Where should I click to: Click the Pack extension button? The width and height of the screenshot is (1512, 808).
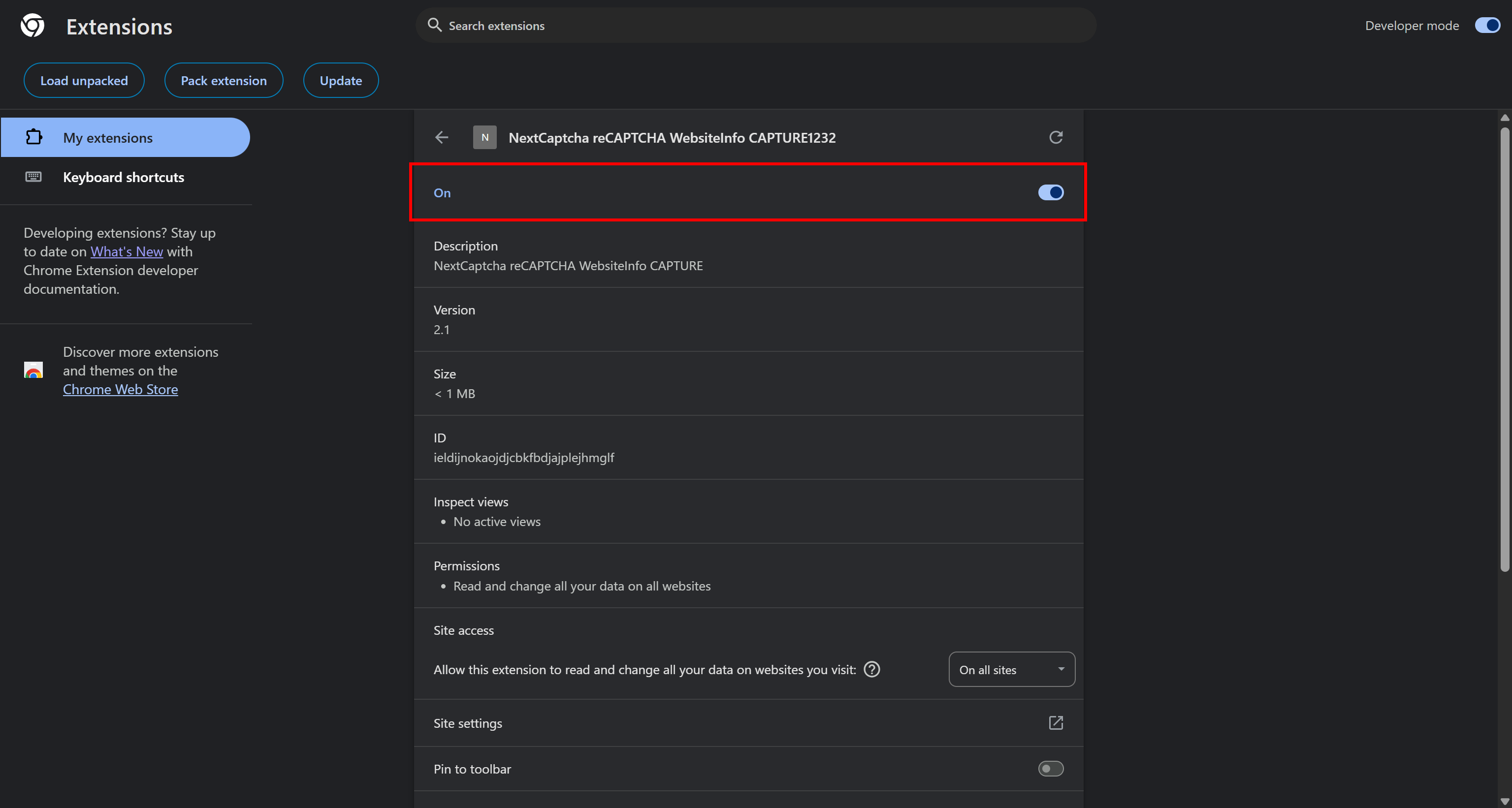pyautogui.click(x=224, y=80)
